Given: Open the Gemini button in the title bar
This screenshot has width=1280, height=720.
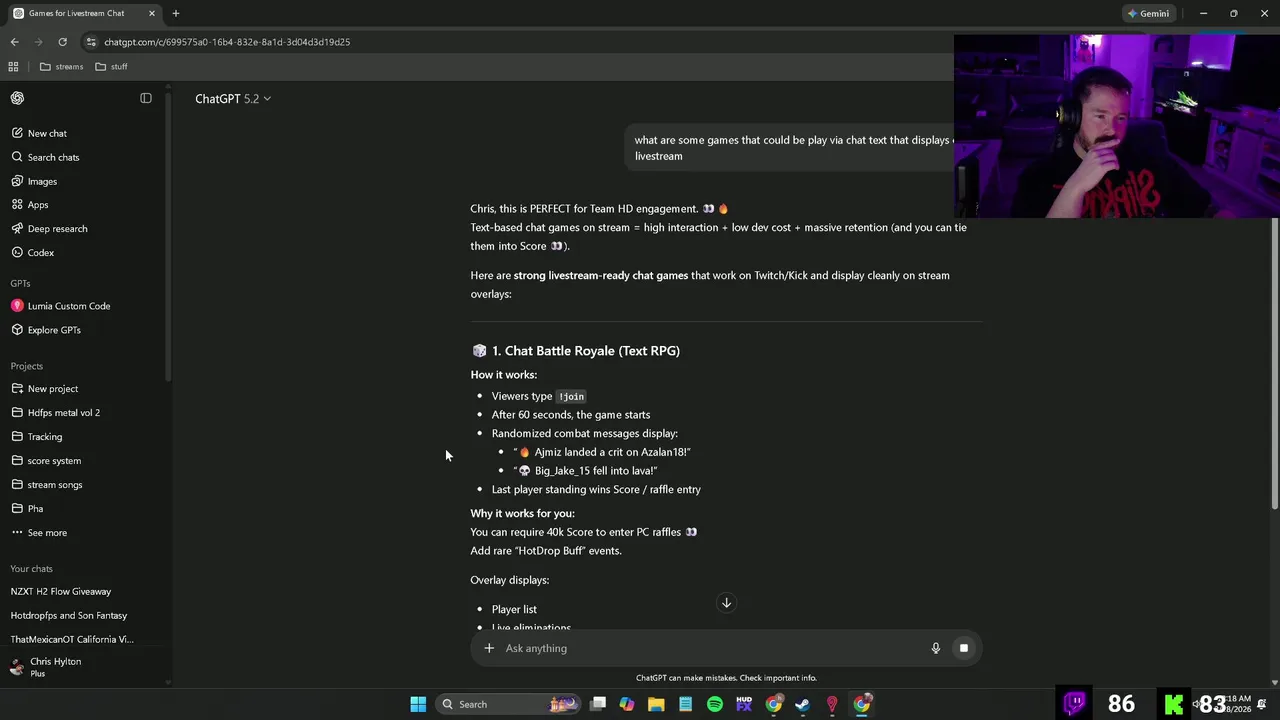Looking at the screenshot, I should tap(1148, 13).
